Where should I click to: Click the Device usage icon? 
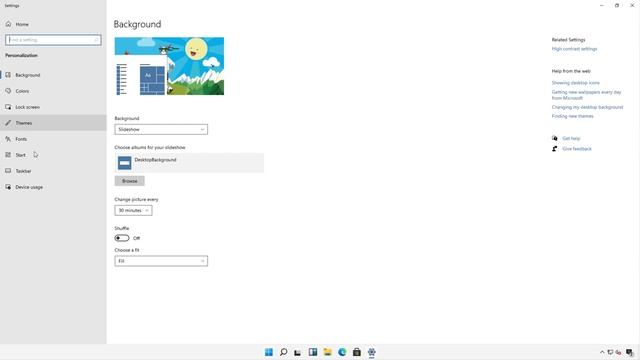pyautogui.click(x=8, y=187)
